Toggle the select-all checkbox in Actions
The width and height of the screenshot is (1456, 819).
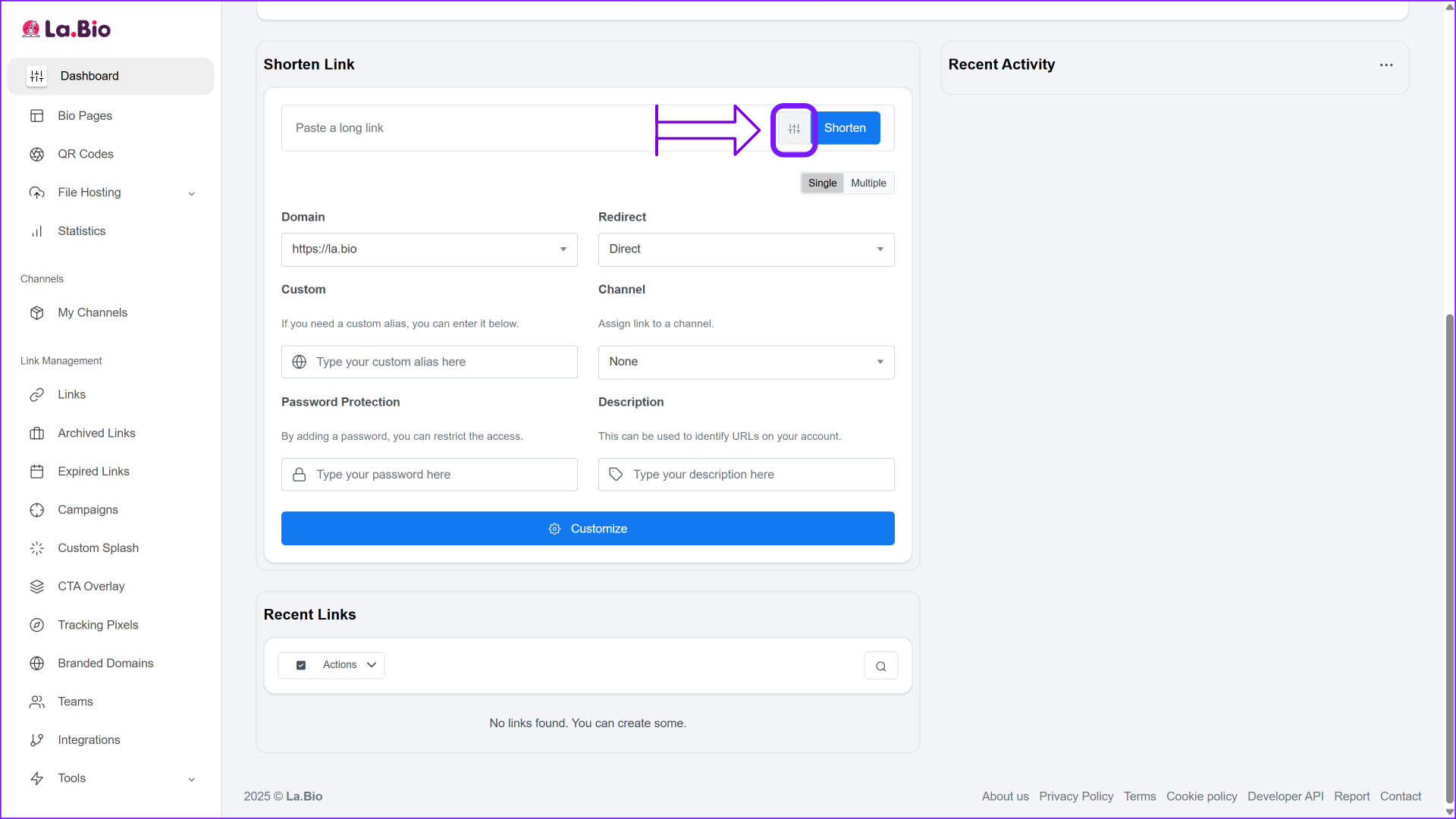coord(301,665)
